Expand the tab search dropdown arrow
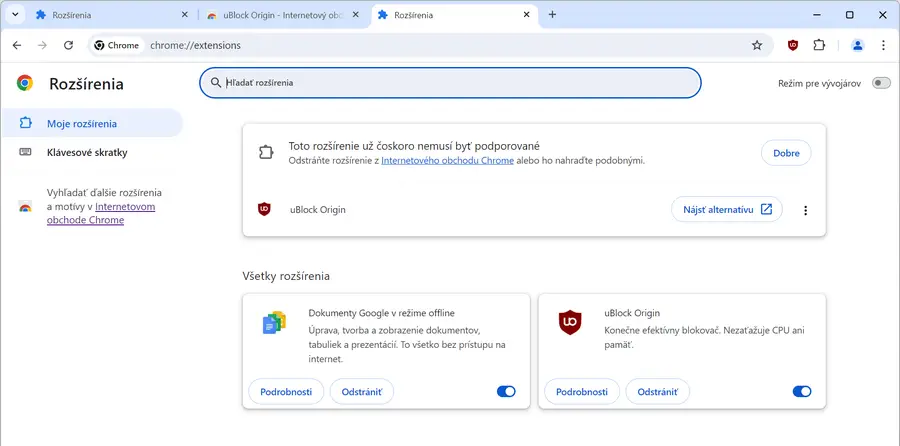This screenshot has height=446, width=900. click(15, 15)
